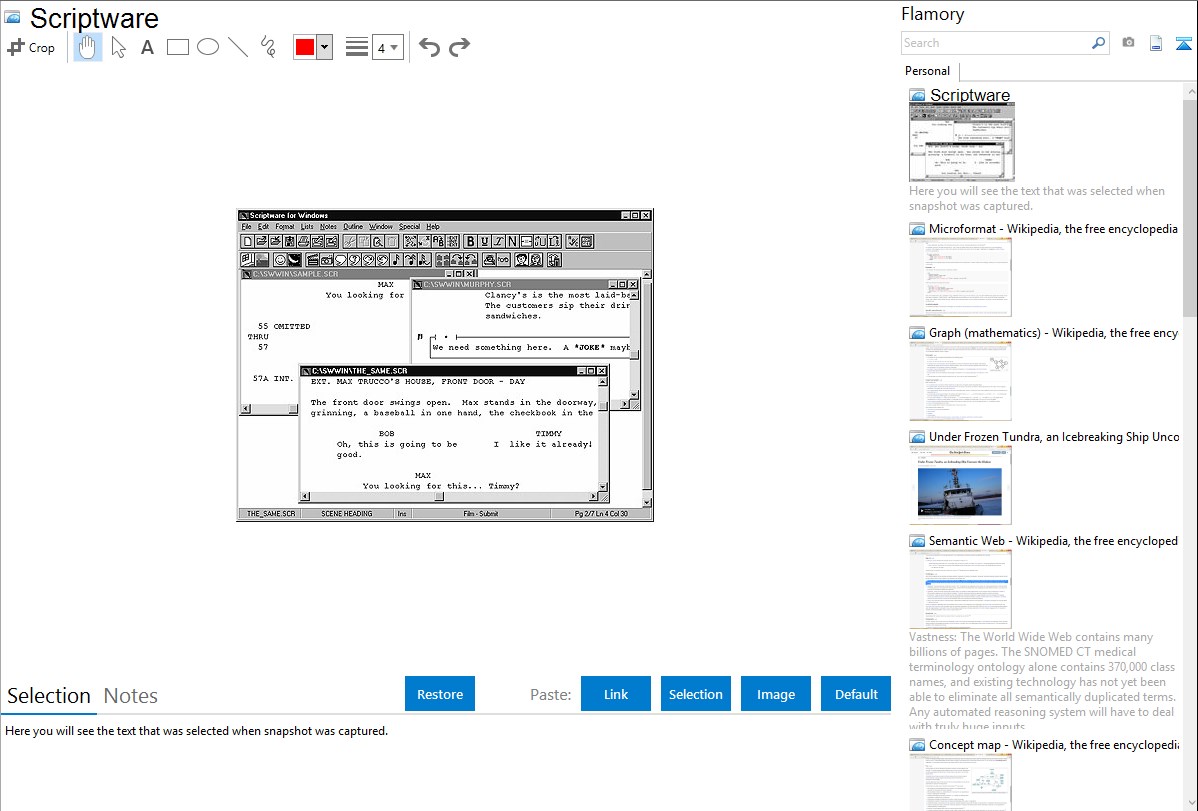
Task: Open the Personal tab
Action: 928,71
